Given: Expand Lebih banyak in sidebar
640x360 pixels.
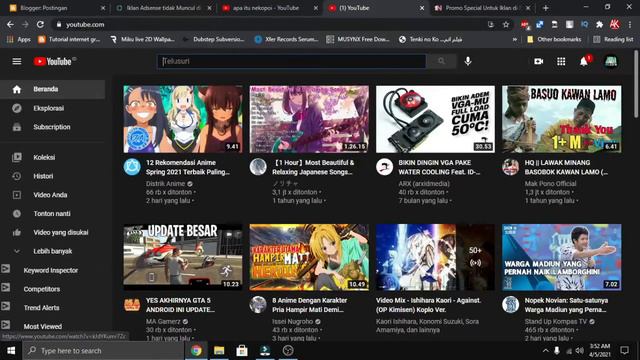Looking at the screenshot, I should pyautogui.click(x=53, y=251).
